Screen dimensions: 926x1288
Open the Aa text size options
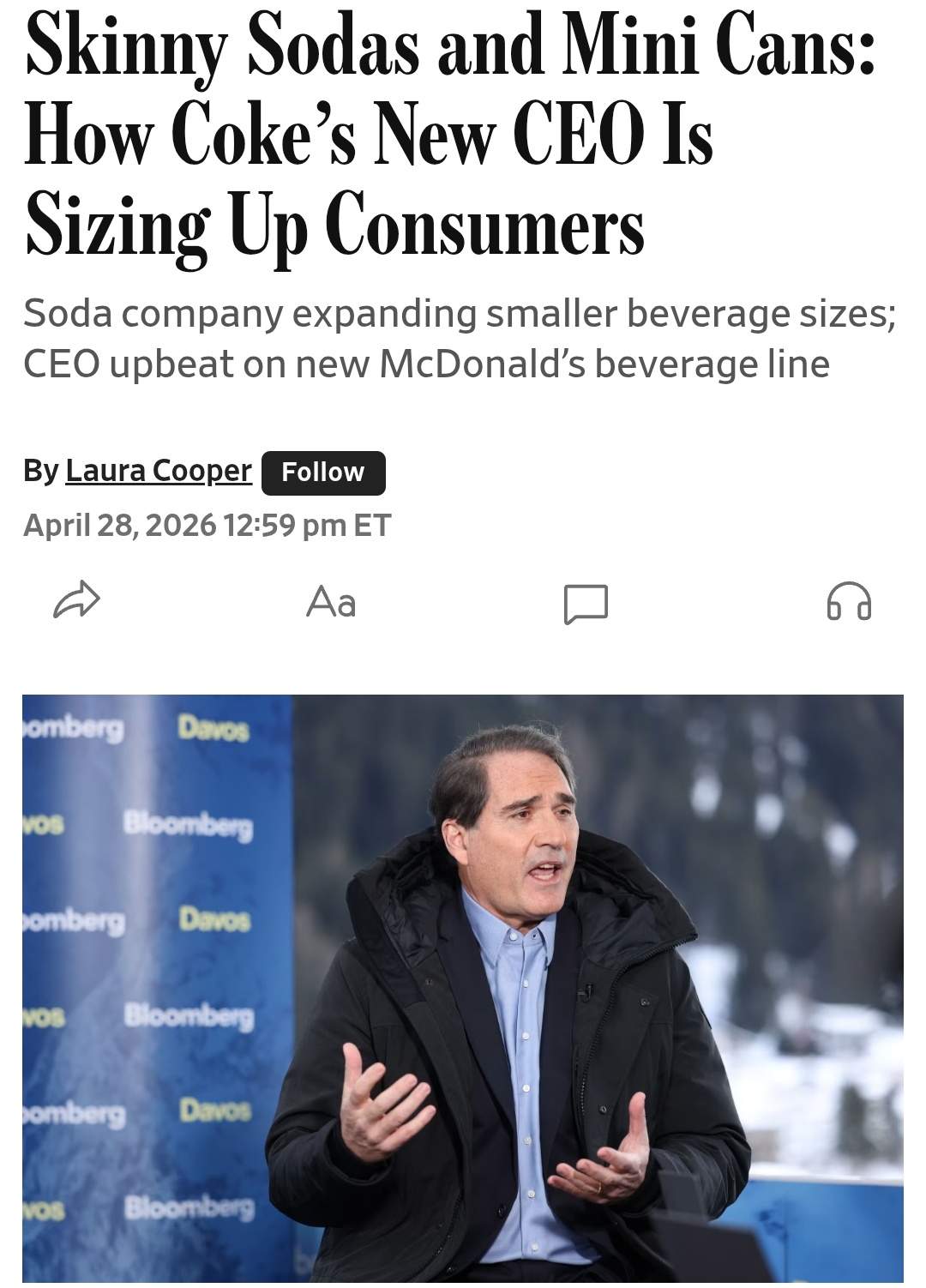click(331, 602)
